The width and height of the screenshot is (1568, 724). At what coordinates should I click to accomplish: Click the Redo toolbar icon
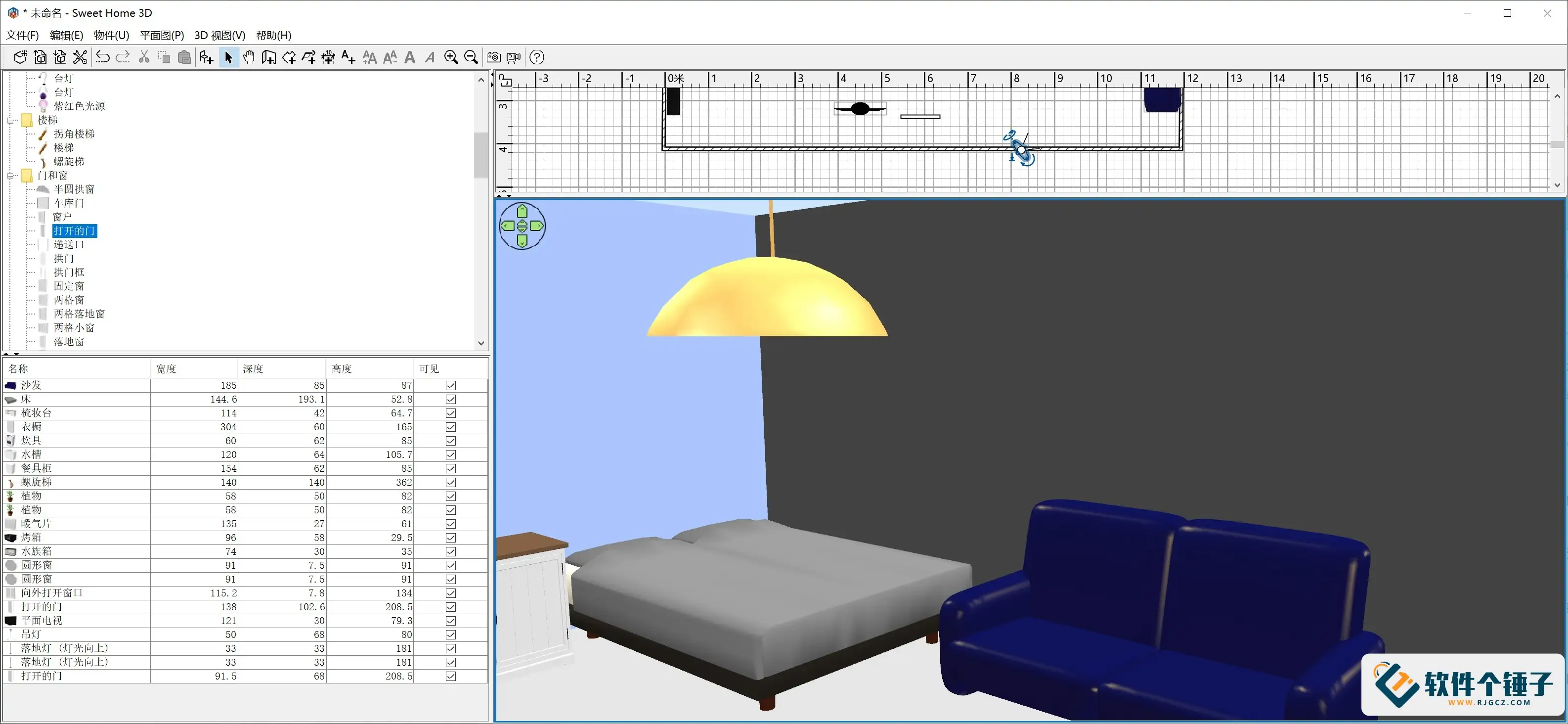pyautogui.click(x=123, y=57)
